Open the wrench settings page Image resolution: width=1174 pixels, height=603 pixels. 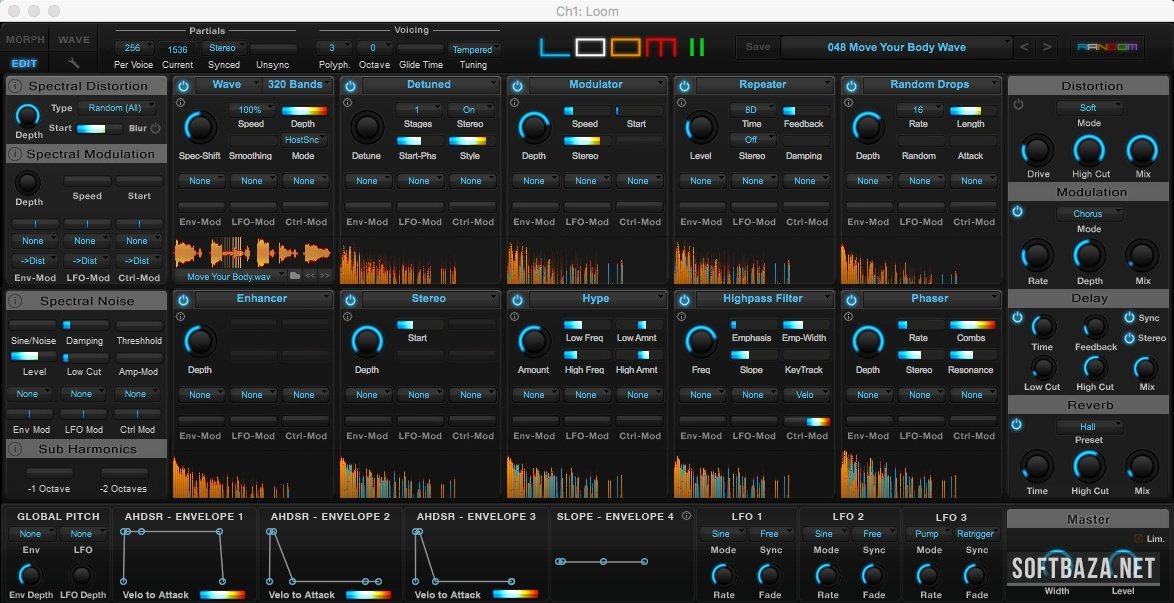click(x=73, y=62)
